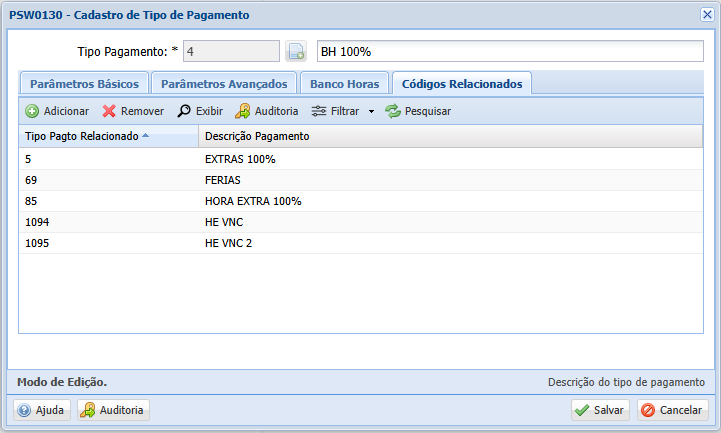Image resolution: width=721 pixels, height=433 pixels.
Task: Click the BH 100% description field
Action: coord(510,51)
